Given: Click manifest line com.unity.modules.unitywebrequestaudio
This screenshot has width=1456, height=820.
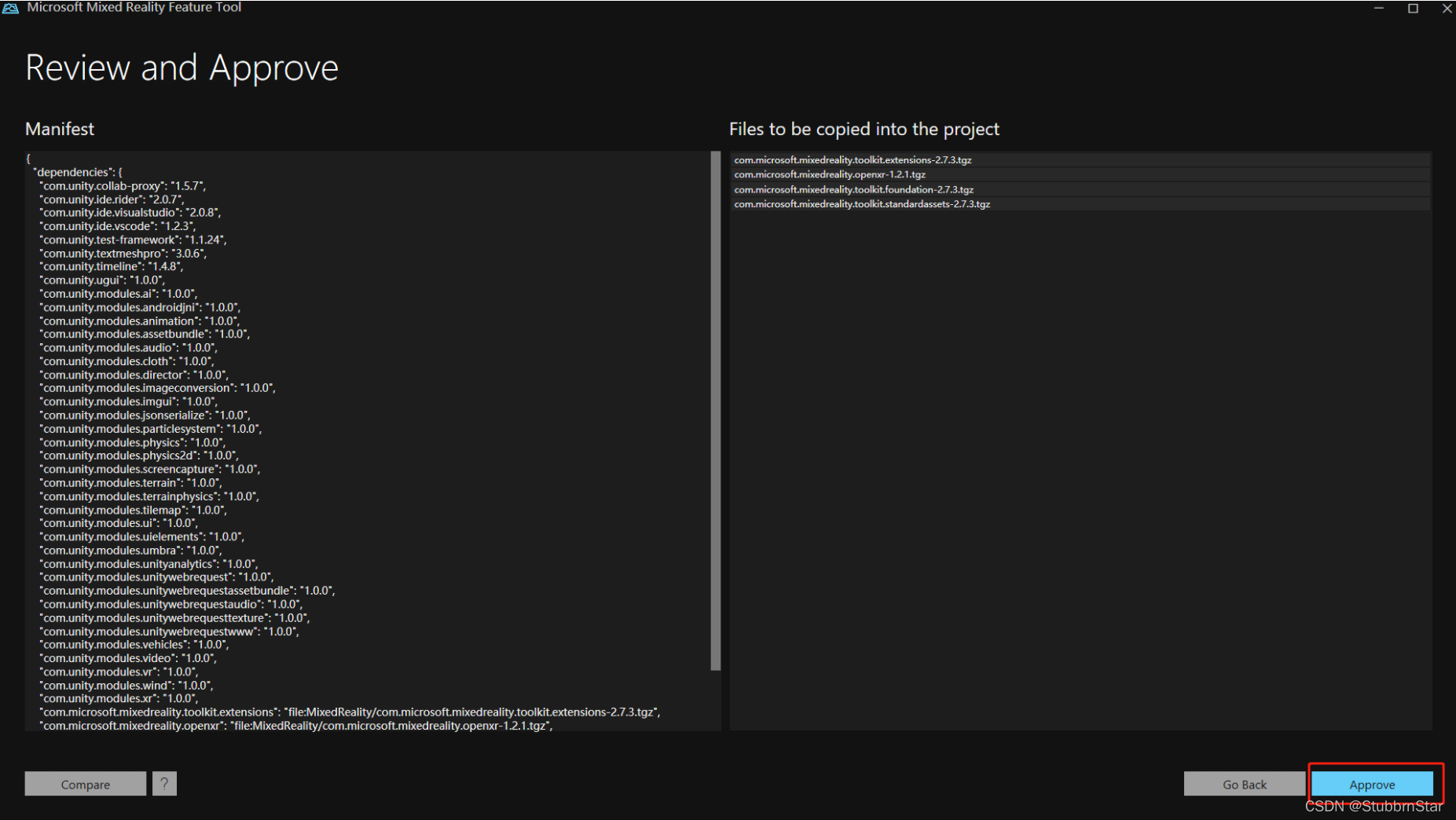Looking at the screenshot, I should pos(171,604).
